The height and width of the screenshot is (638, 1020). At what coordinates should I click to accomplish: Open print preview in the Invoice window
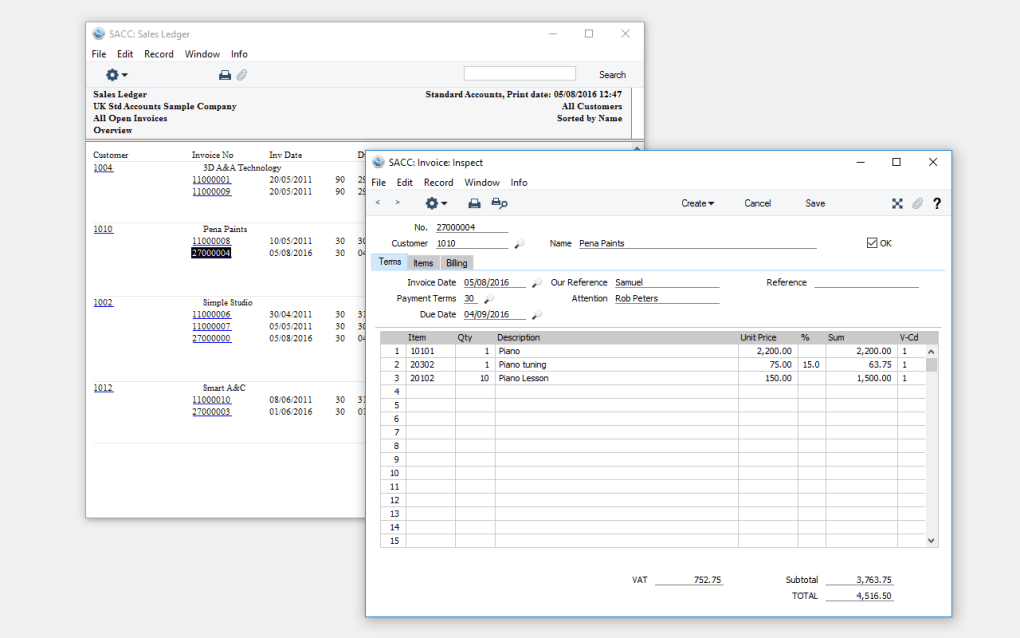[x=499, y=203]
